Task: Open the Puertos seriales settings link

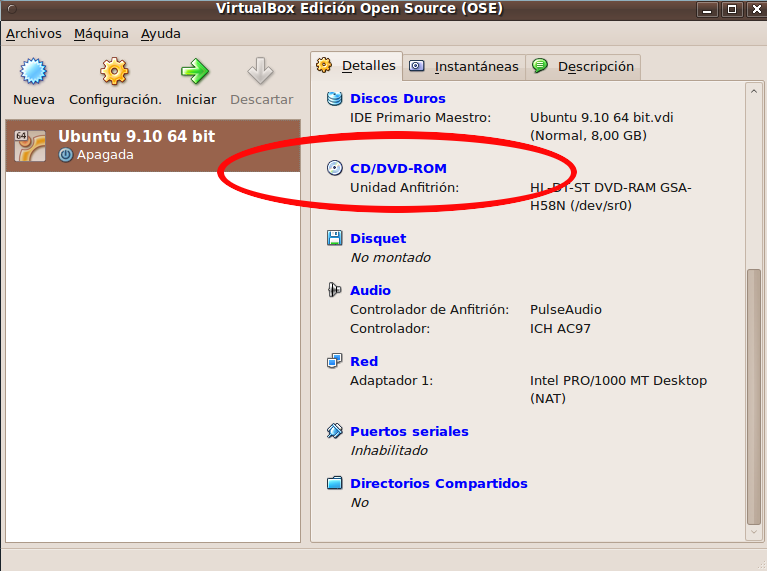Action: [x=409, y=431]
